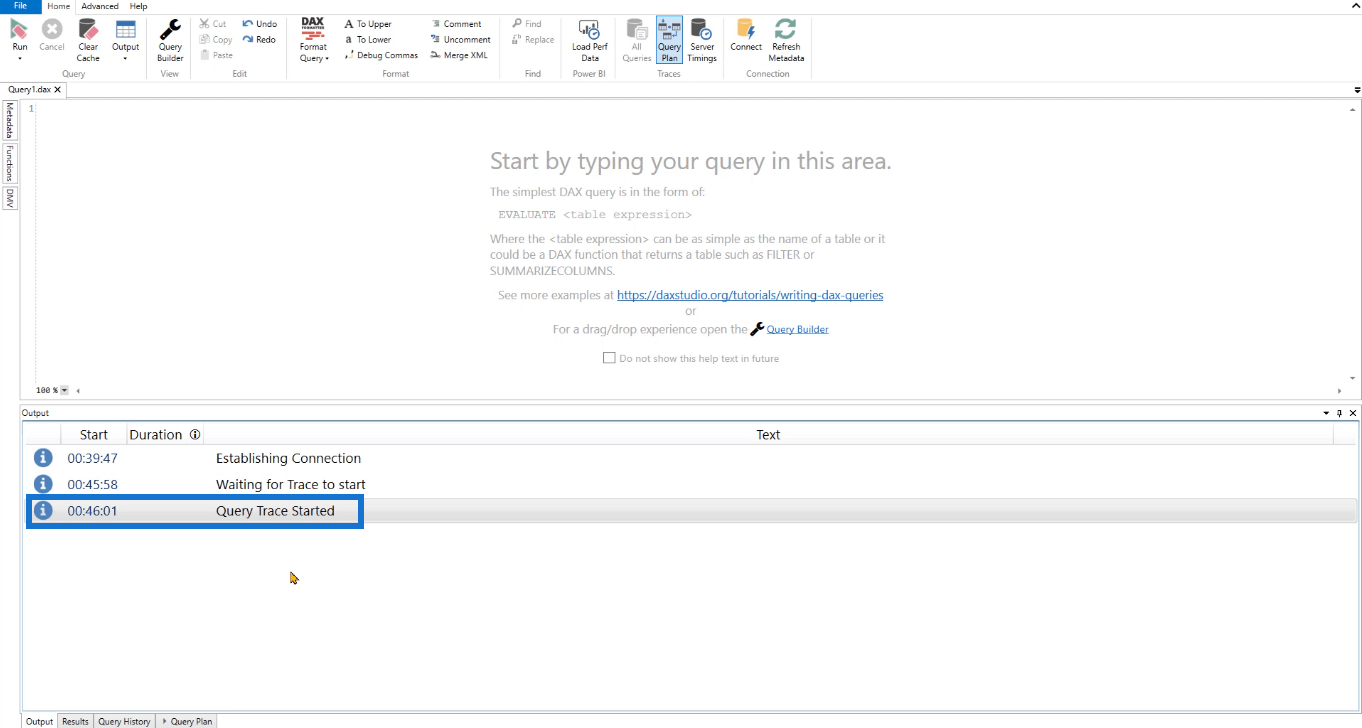Click Merge XML in Format group
Viewport: 1362px width, 728px height.
[x=459, y=55]
